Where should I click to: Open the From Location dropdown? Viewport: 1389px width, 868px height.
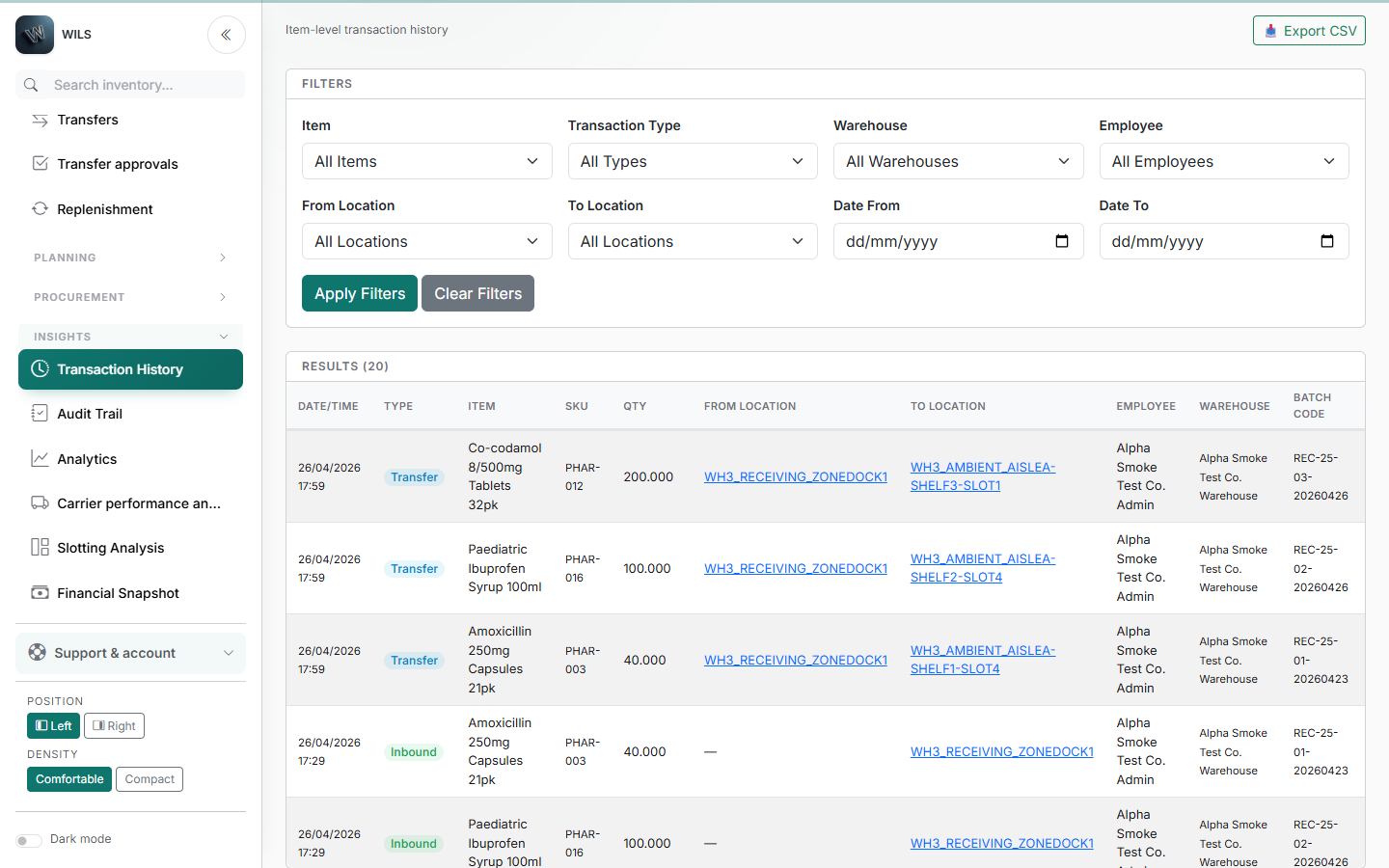point(426,241)
